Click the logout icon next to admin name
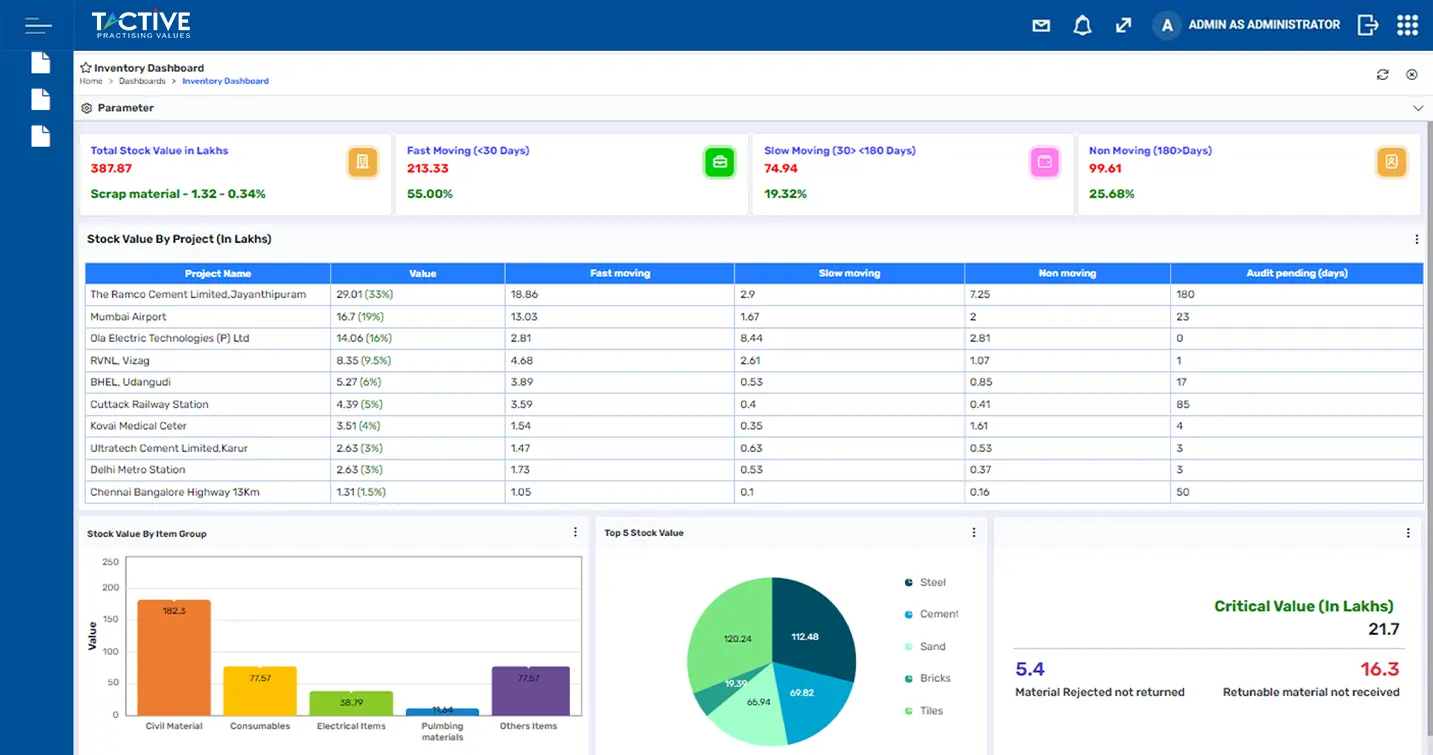The width and height of the screenshot is (1433, 755). tap(1367, 25)
